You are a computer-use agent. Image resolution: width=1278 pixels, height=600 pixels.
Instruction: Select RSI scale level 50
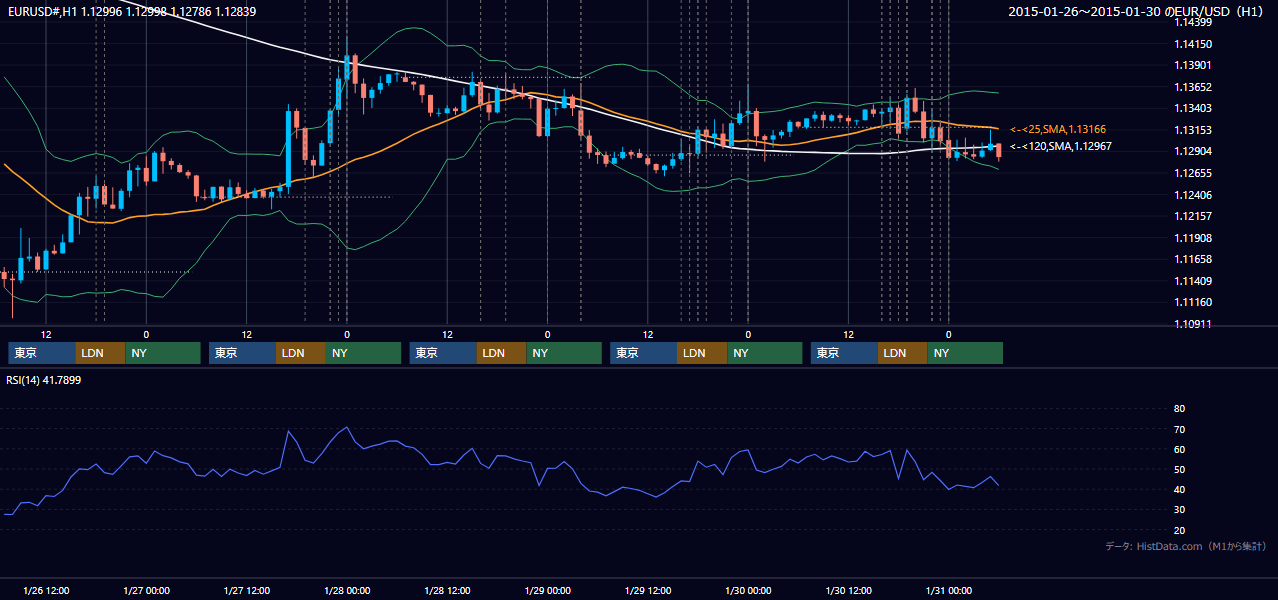pos(1179,469)
